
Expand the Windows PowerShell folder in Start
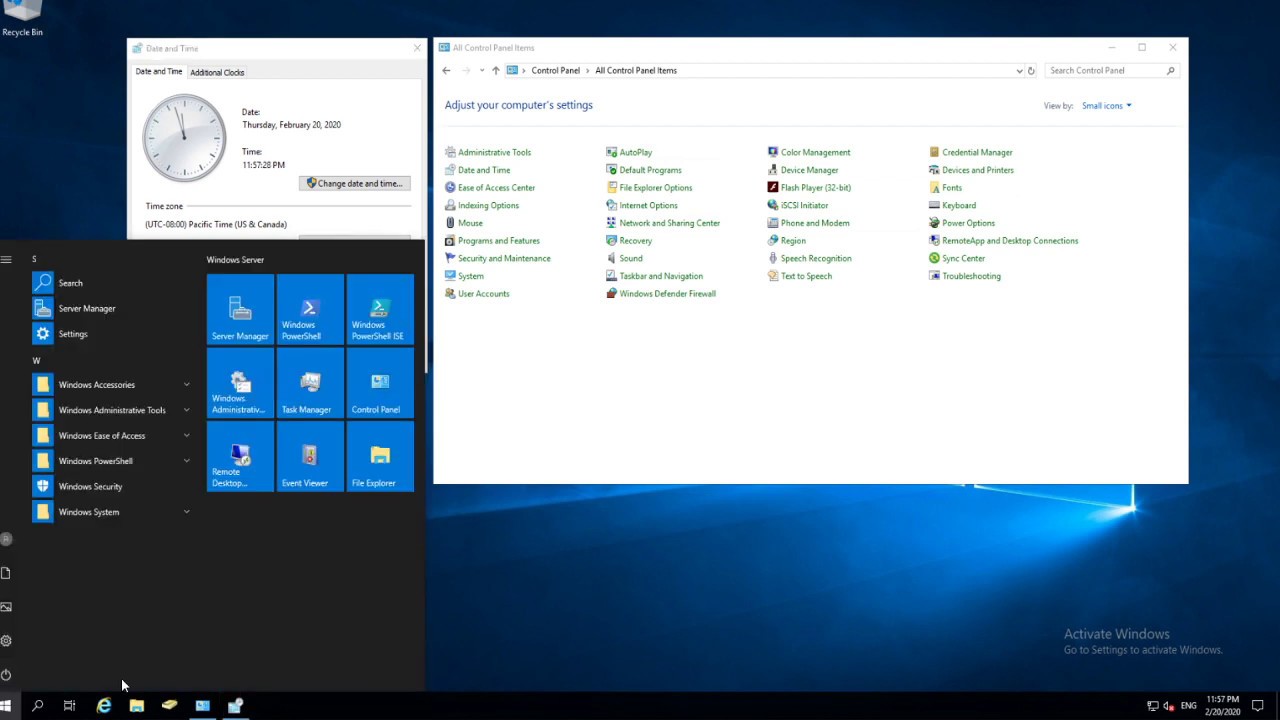pos(112,461)
